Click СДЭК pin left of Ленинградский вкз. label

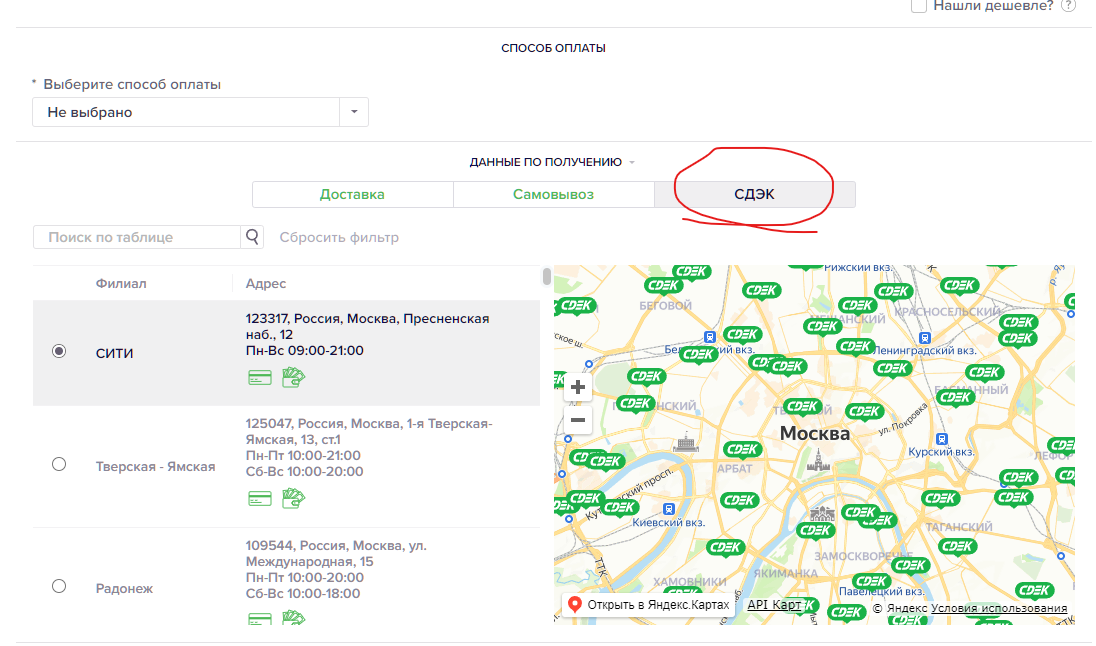click(x=856, y=347)
